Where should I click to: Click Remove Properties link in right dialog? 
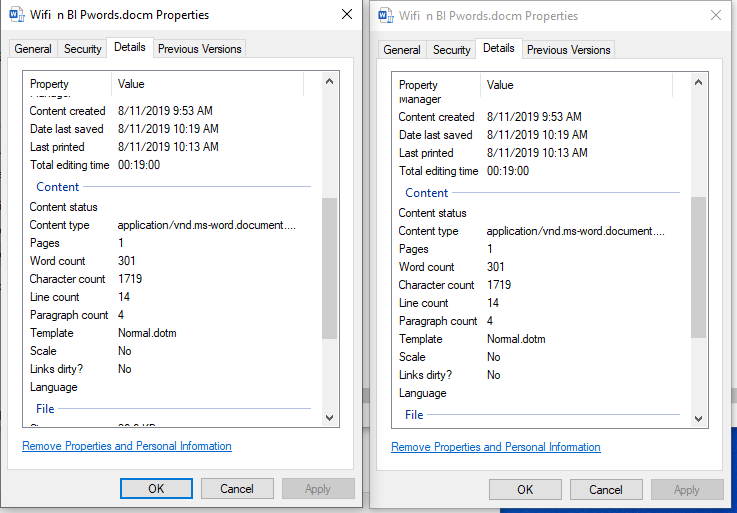pos(496,447)
